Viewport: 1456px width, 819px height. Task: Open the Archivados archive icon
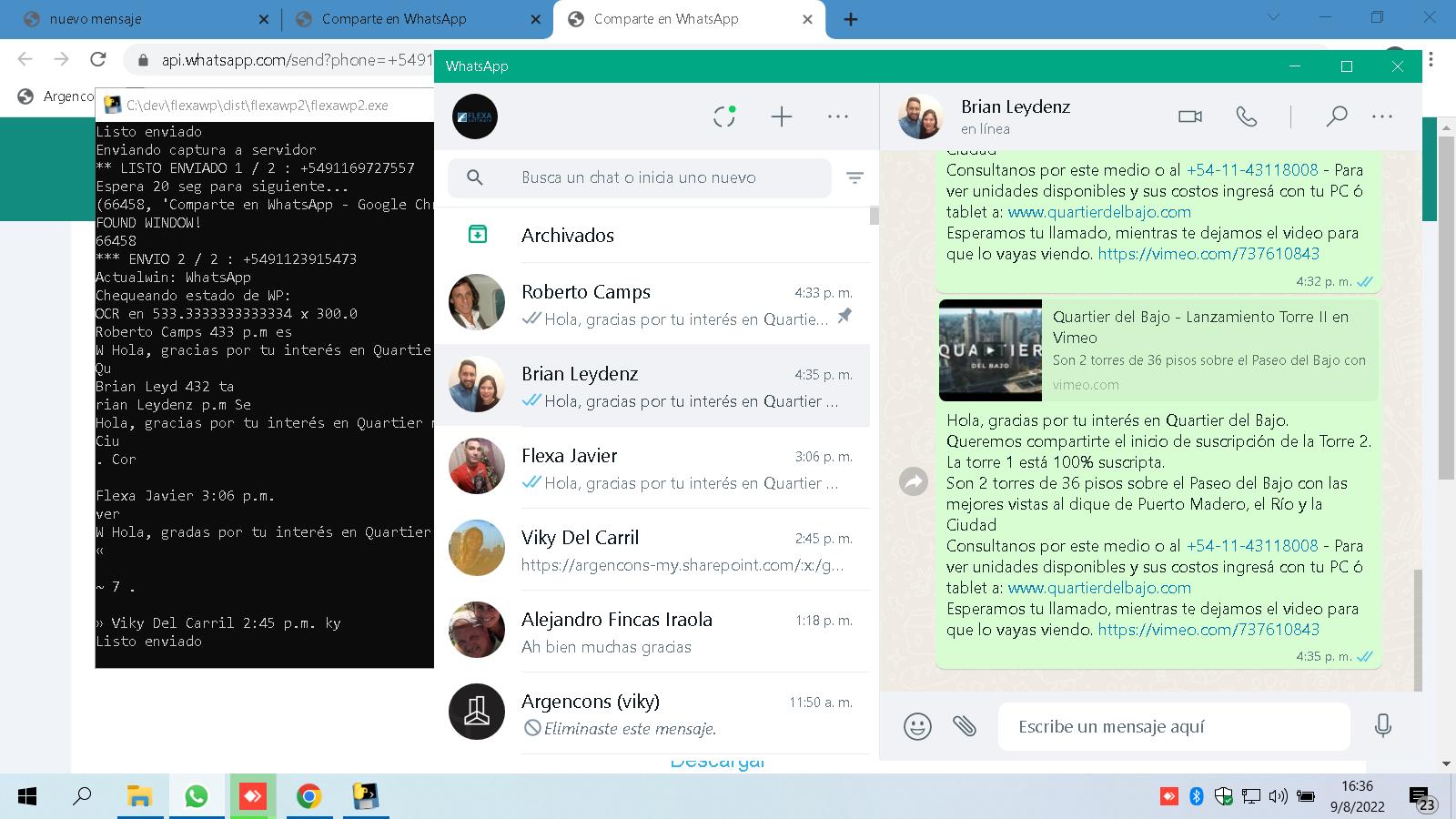coord(478,235)
